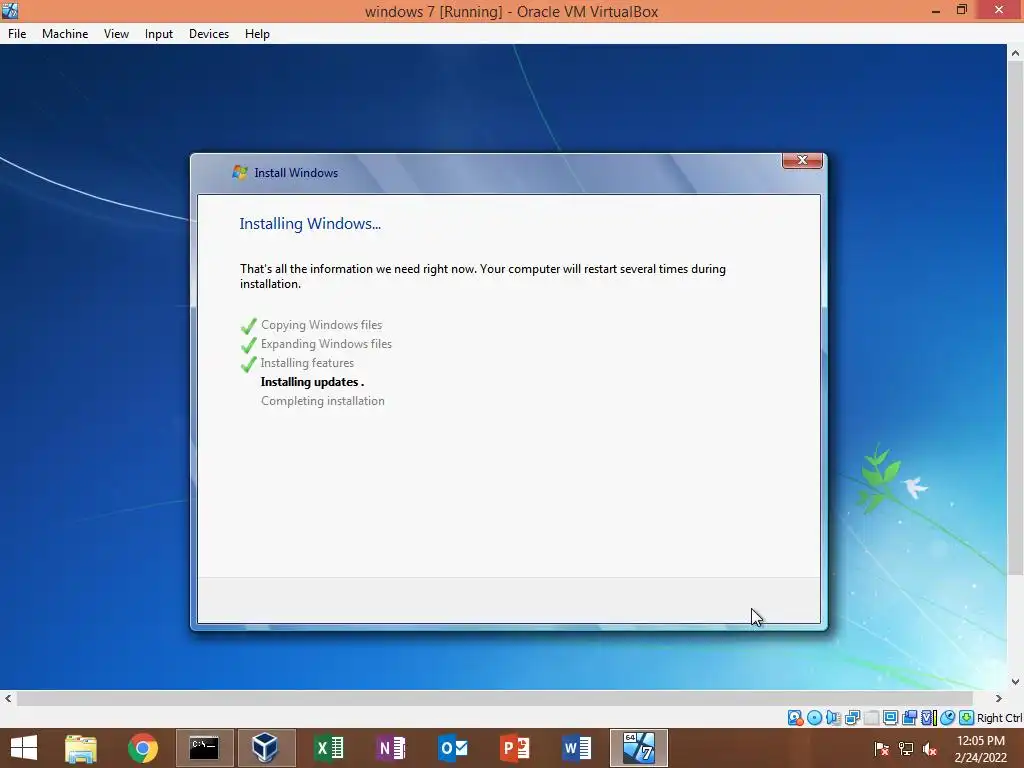Screen dimensions: 1024x768
Task: Click the V processor virtualization status icon
Action: (x=928, y=718)
